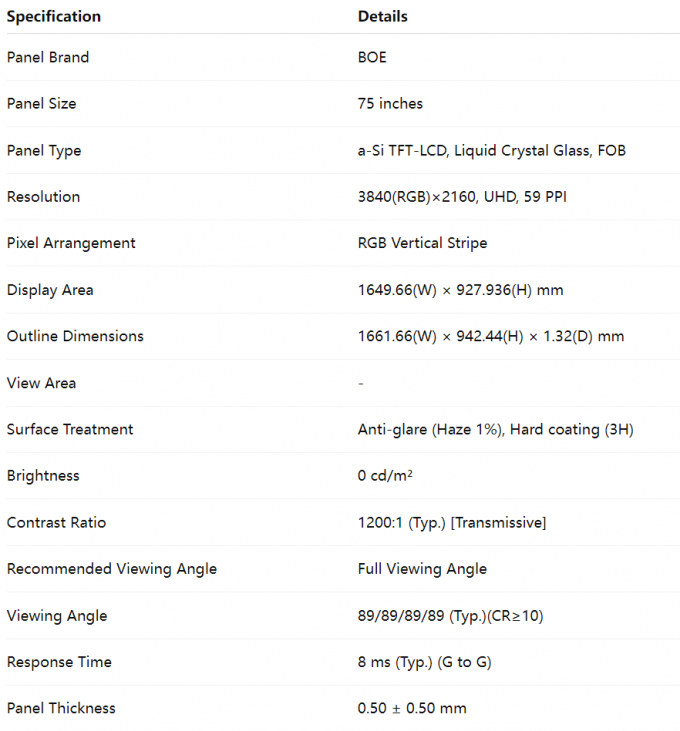Select the 75 inches panel size value
Viewport: 680px width, 731px height.
pos(390,104)
